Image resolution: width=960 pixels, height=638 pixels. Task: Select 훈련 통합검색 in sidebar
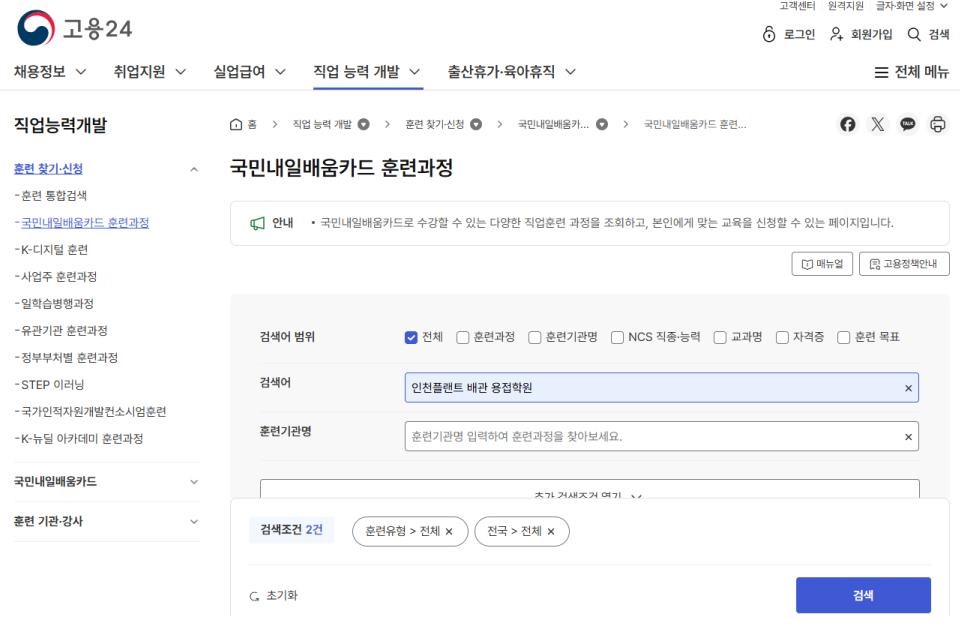coord(54,196)
